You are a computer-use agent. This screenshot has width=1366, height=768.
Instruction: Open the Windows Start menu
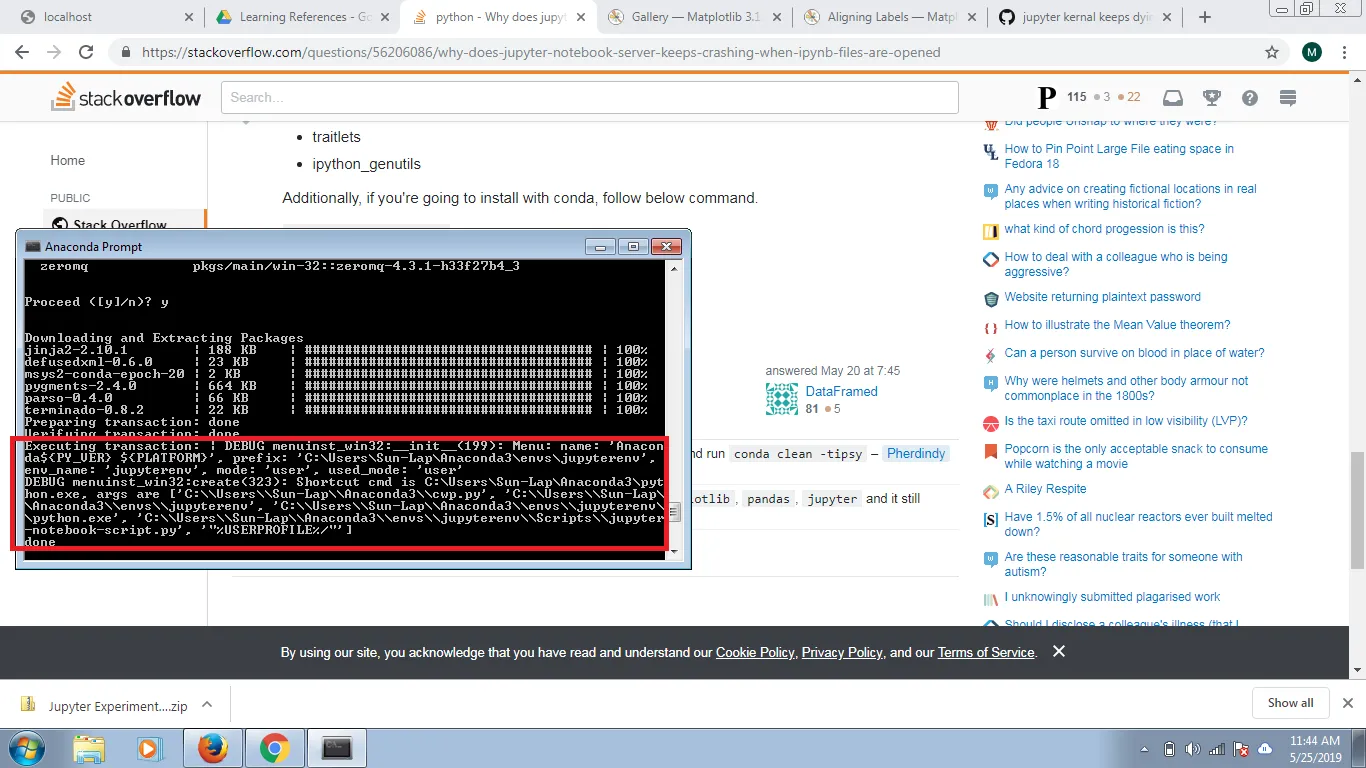25,748
